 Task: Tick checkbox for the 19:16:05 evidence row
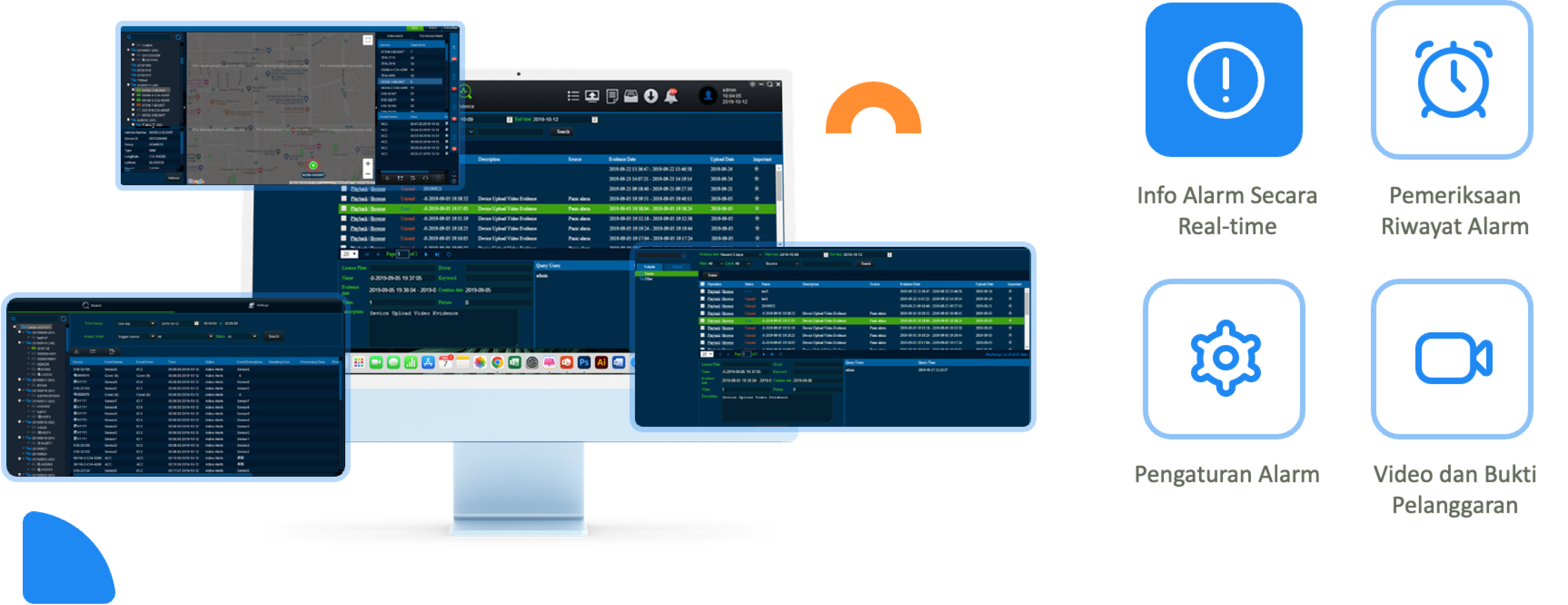(x=344, y=239)
